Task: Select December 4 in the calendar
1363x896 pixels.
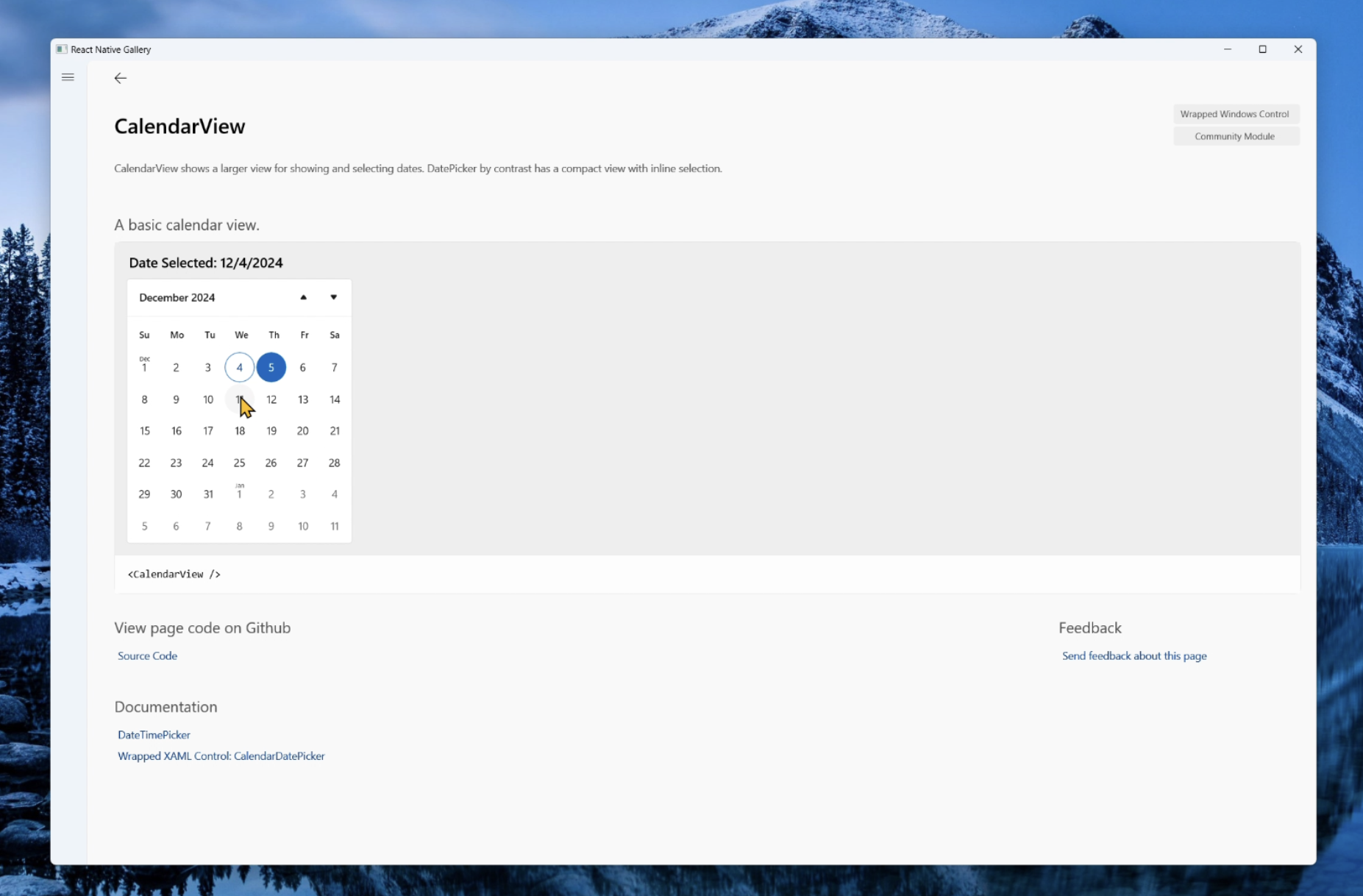Action: coord(239,367)
